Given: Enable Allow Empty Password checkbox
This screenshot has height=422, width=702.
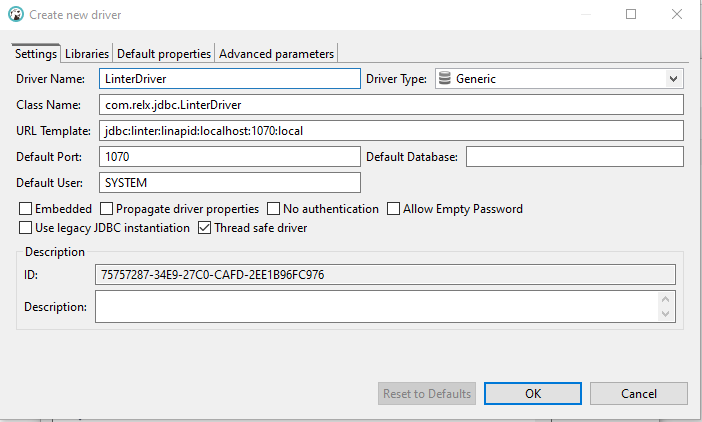Looking at the screenshot, I should click(x=393, y=209).
